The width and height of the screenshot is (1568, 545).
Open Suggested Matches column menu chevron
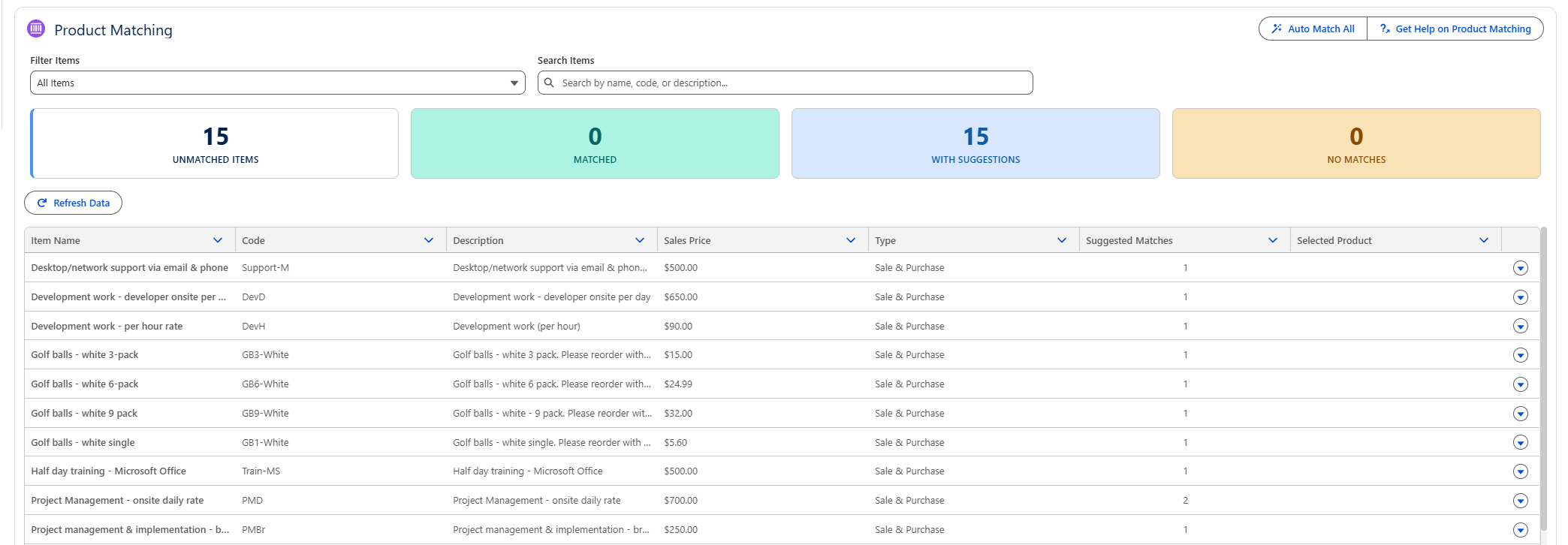pyautogui.click(x=1273, y=240)
